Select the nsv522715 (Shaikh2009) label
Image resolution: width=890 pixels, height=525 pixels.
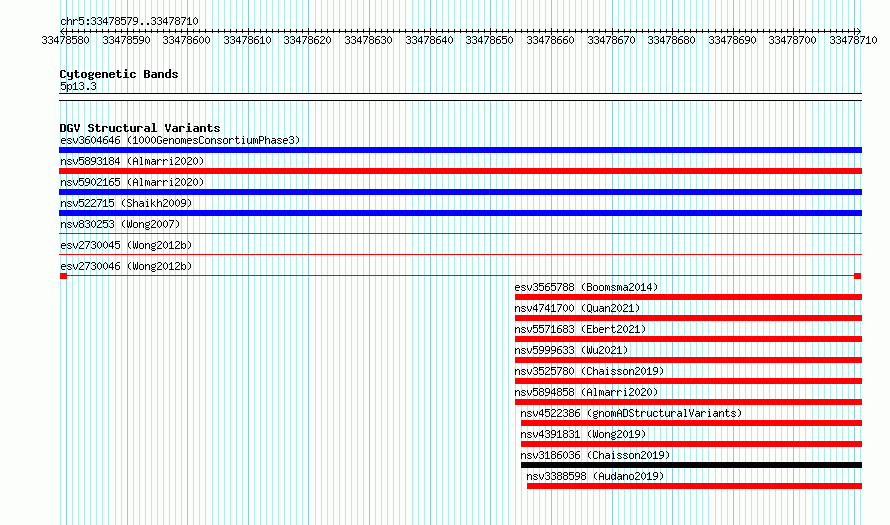(126, 203)
